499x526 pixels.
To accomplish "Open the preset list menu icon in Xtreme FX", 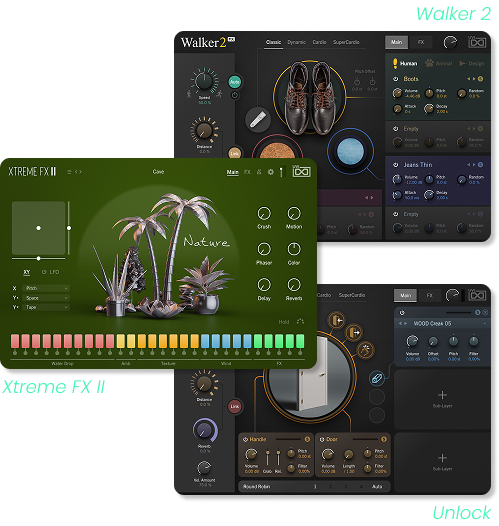I will (69, 172).
